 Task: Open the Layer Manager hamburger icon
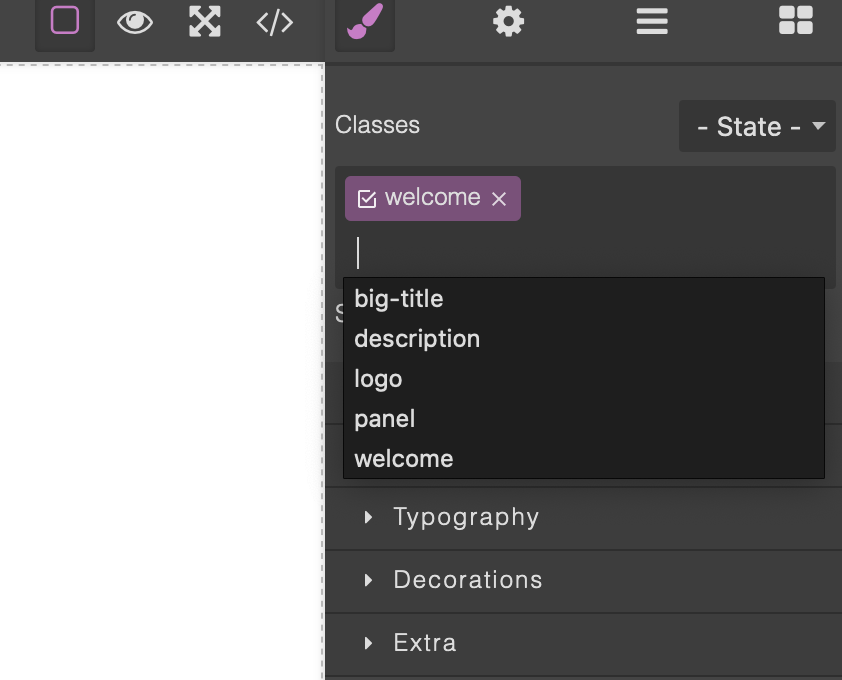coord(652,21)
